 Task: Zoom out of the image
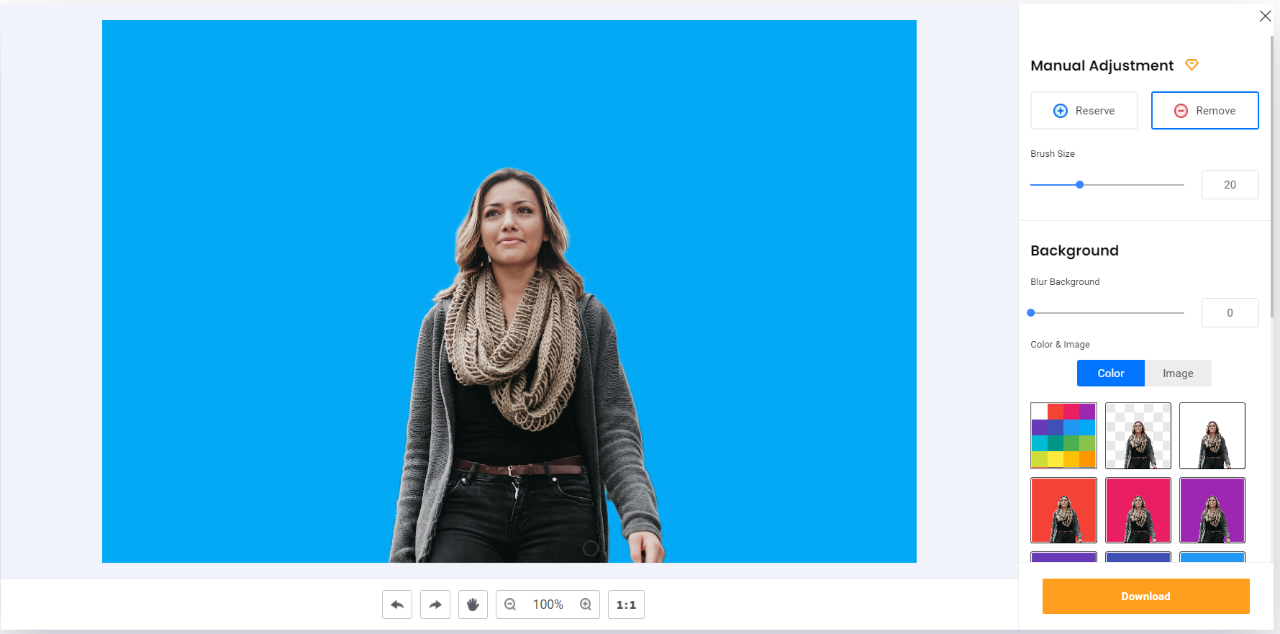point(510,604)
